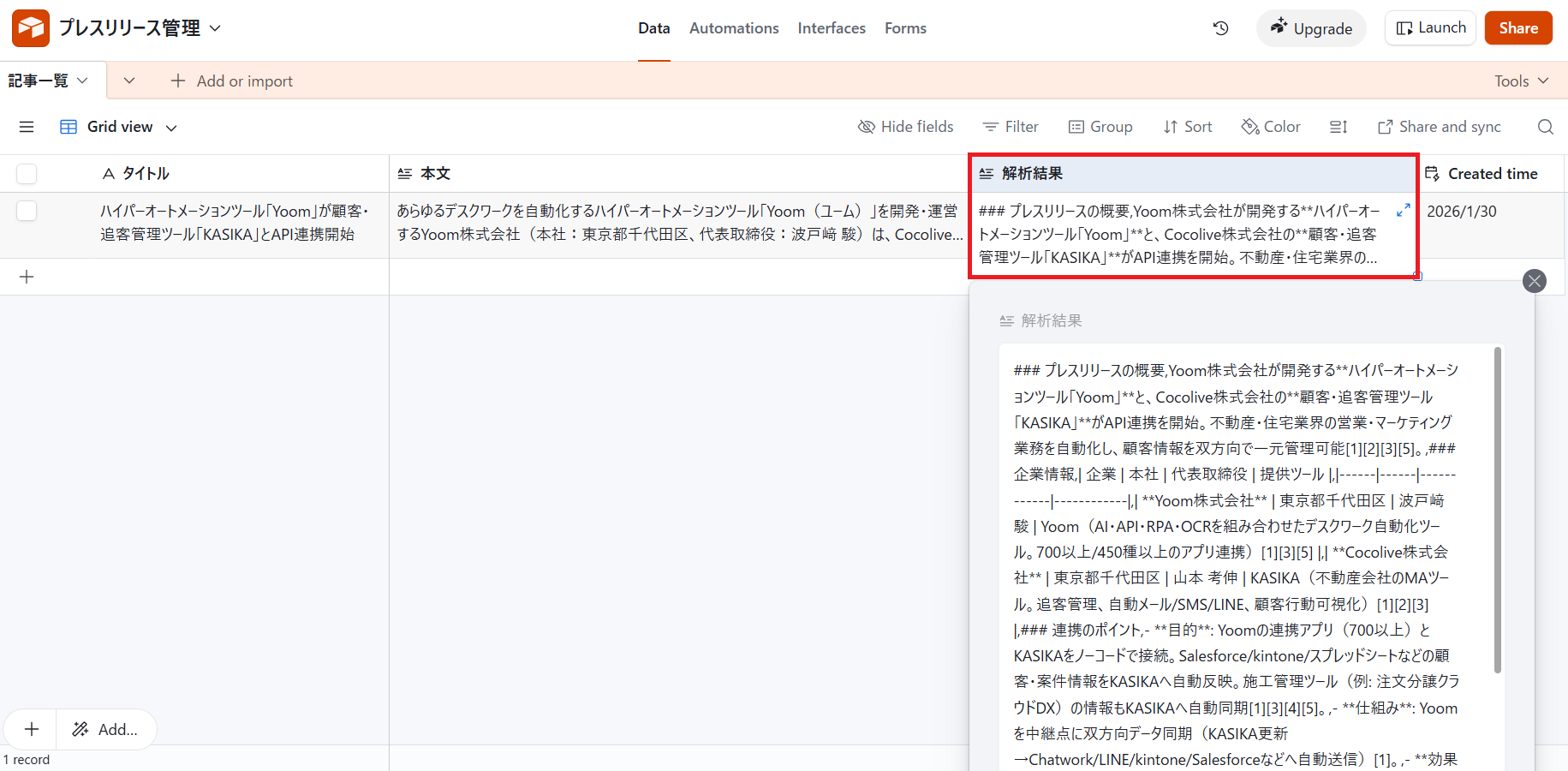Add a new row with plus icon
The image size is (1568, 771).
click(x=27, y=277)
